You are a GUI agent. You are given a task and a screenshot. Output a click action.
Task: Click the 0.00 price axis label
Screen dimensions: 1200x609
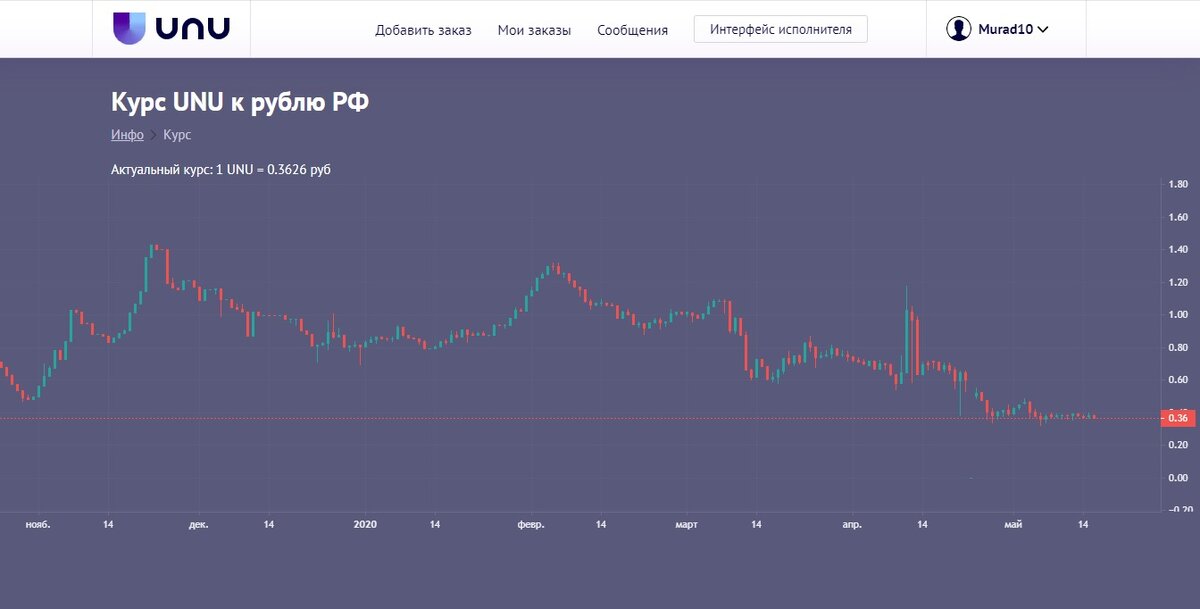click(x=1178, y=477)
